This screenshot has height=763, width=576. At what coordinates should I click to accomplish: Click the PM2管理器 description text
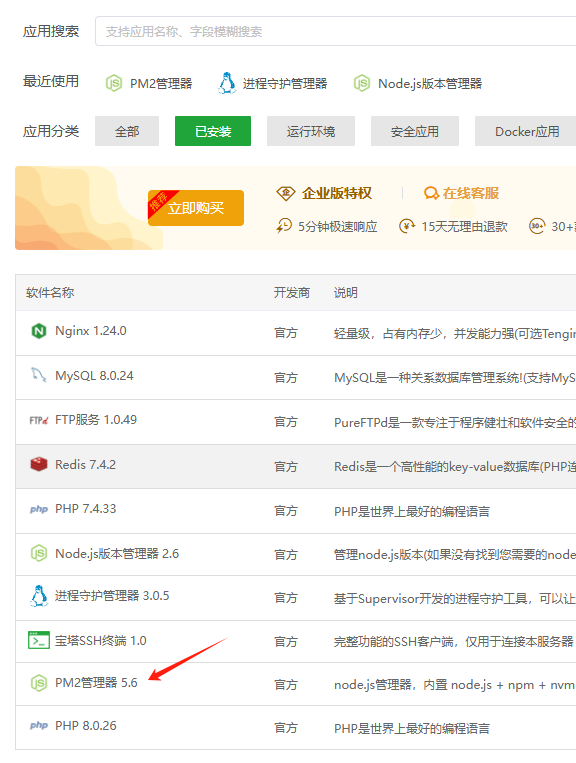coord(454,685)
